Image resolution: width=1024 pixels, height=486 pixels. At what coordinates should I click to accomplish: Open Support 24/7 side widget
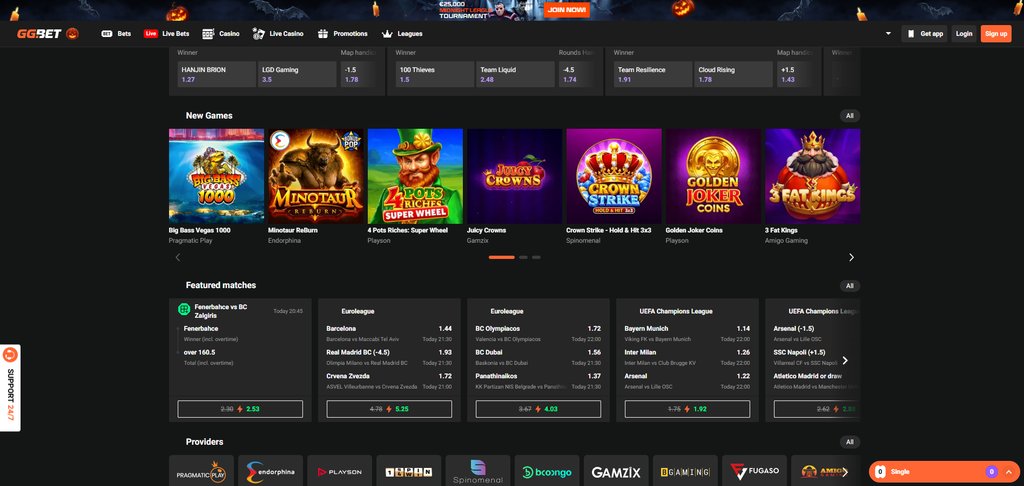click(x=10, y=388)
